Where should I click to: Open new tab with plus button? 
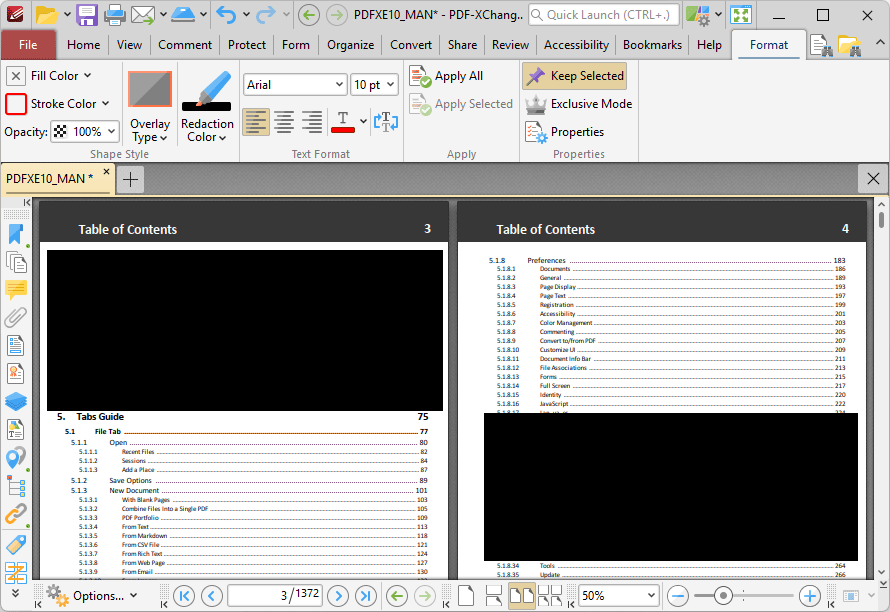point(130,179)
